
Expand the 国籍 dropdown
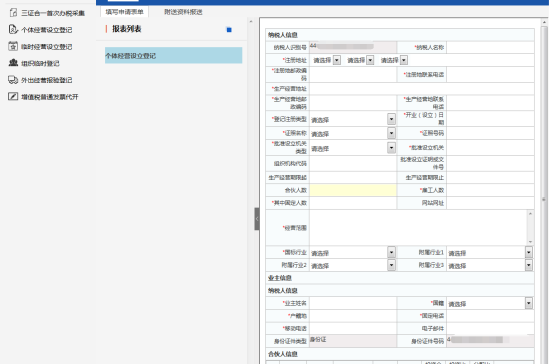[529, 303]
